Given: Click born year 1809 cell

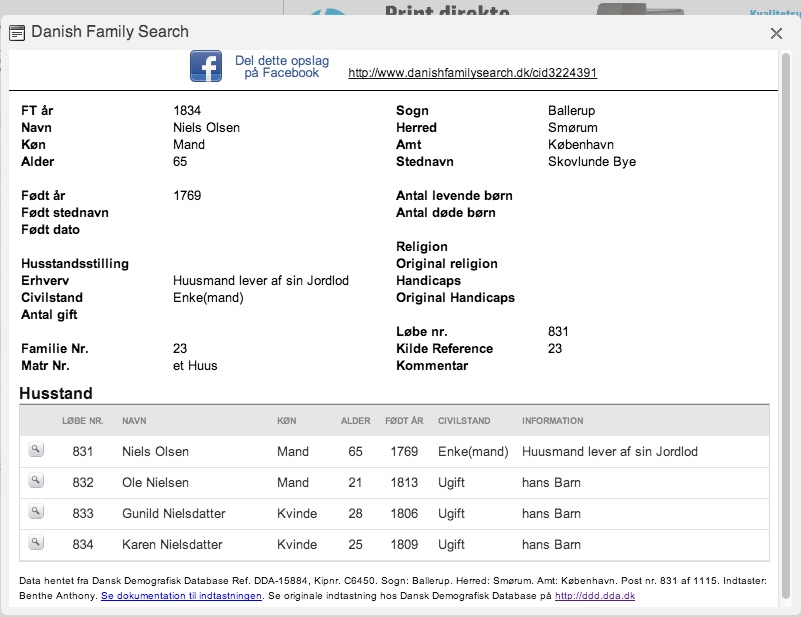Looking at the screenshot, I should [404, 544].
